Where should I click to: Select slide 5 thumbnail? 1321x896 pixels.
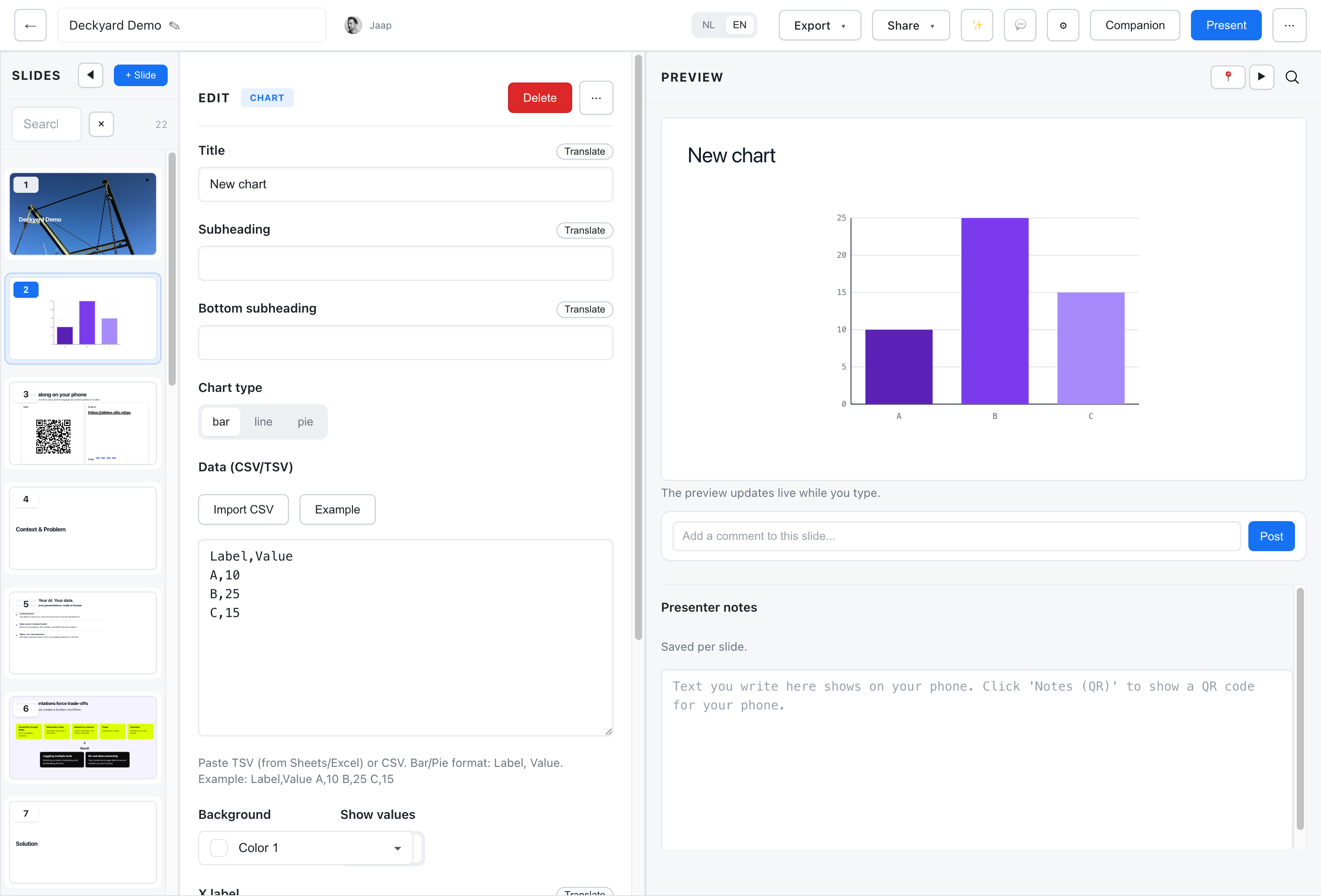[83, 633]
